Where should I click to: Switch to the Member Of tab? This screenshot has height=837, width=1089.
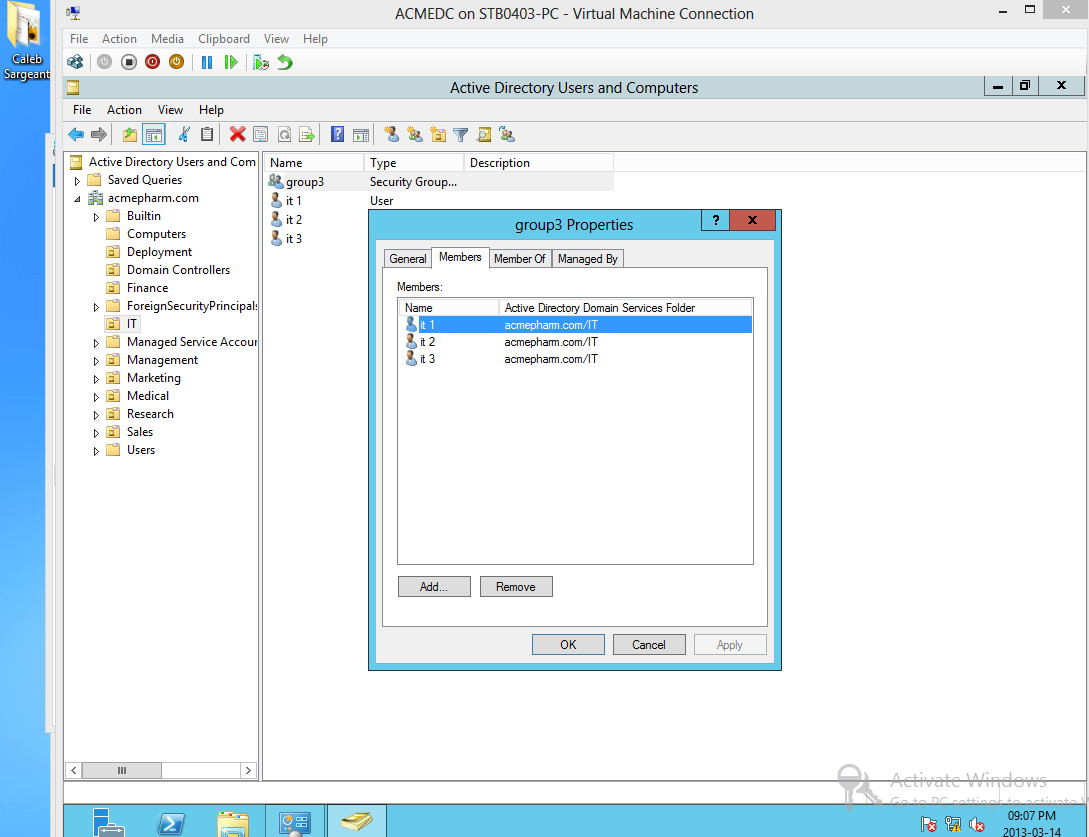click(519, 258)
